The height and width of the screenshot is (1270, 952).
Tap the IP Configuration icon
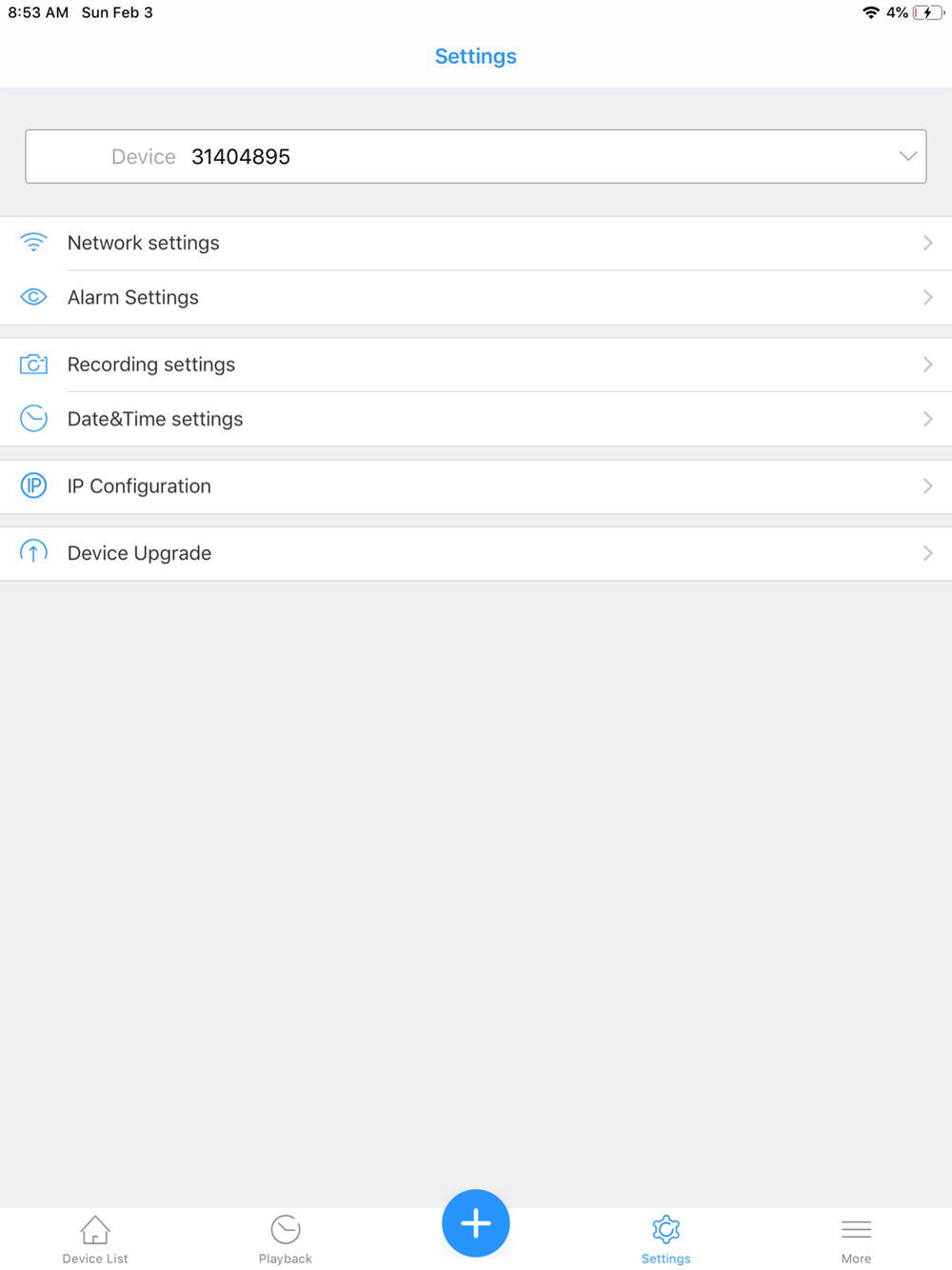(33, 486)
